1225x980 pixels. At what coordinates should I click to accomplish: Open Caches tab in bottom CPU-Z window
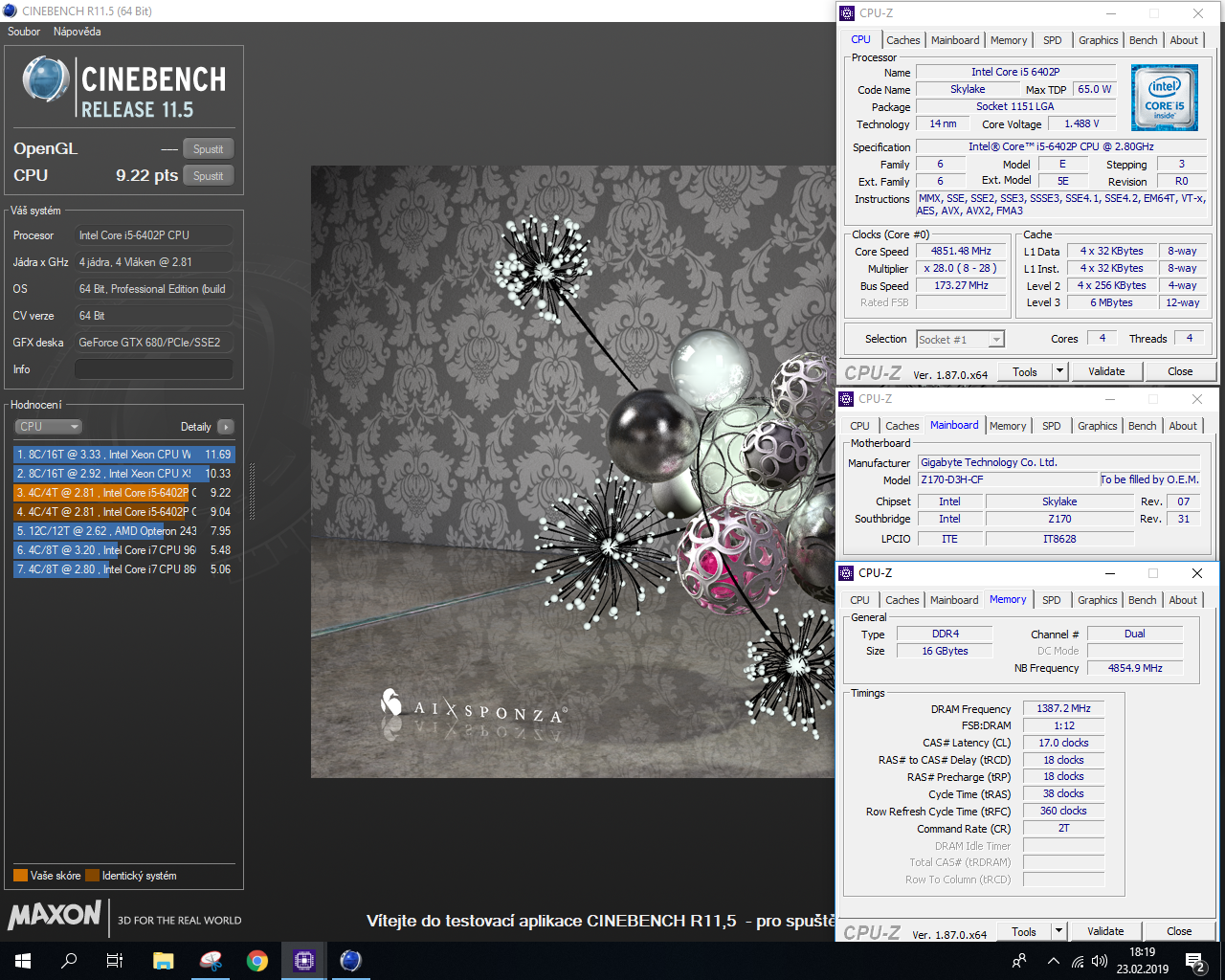click(x=902, y=600)
